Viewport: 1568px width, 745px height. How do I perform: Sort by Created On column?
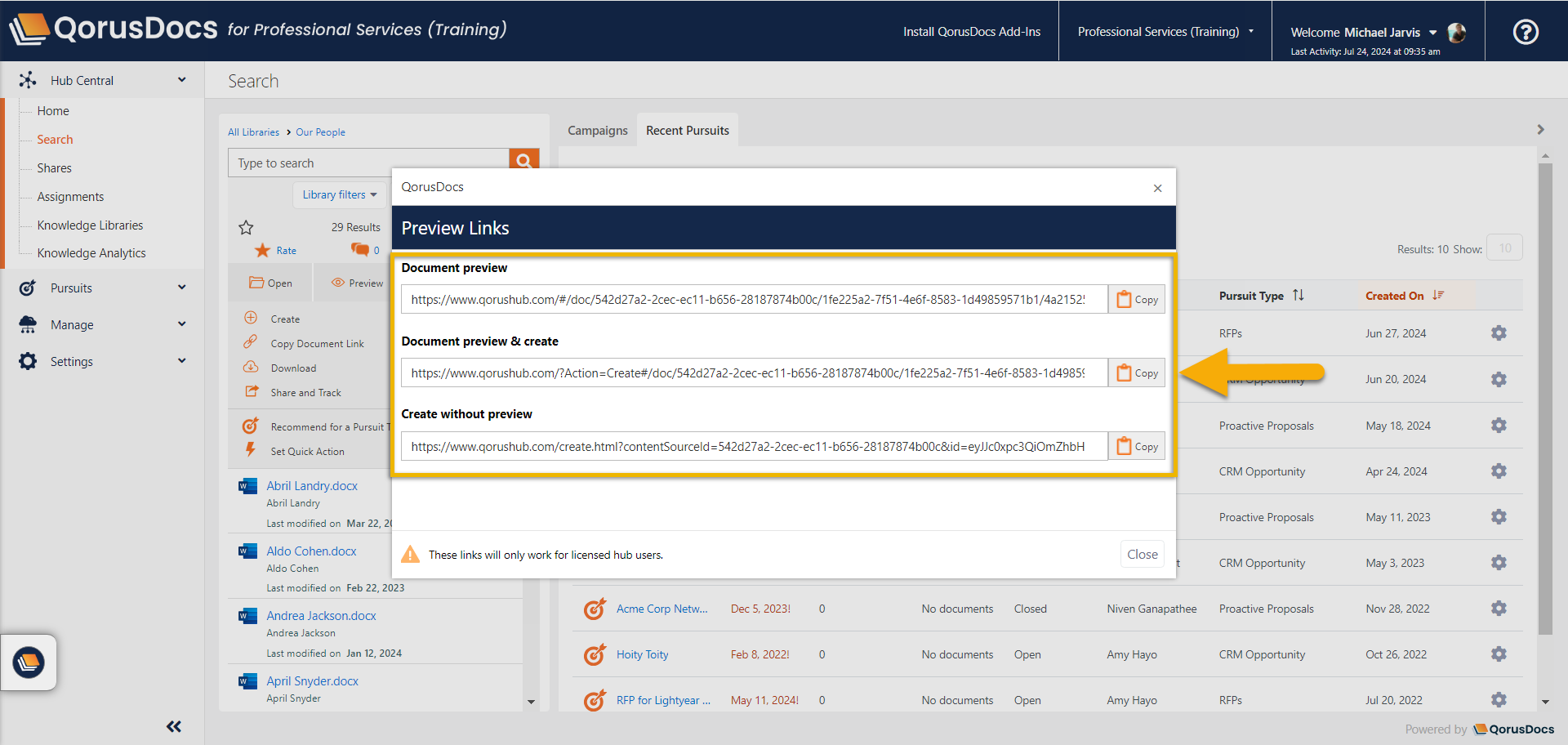click(x=1405, y=296)
